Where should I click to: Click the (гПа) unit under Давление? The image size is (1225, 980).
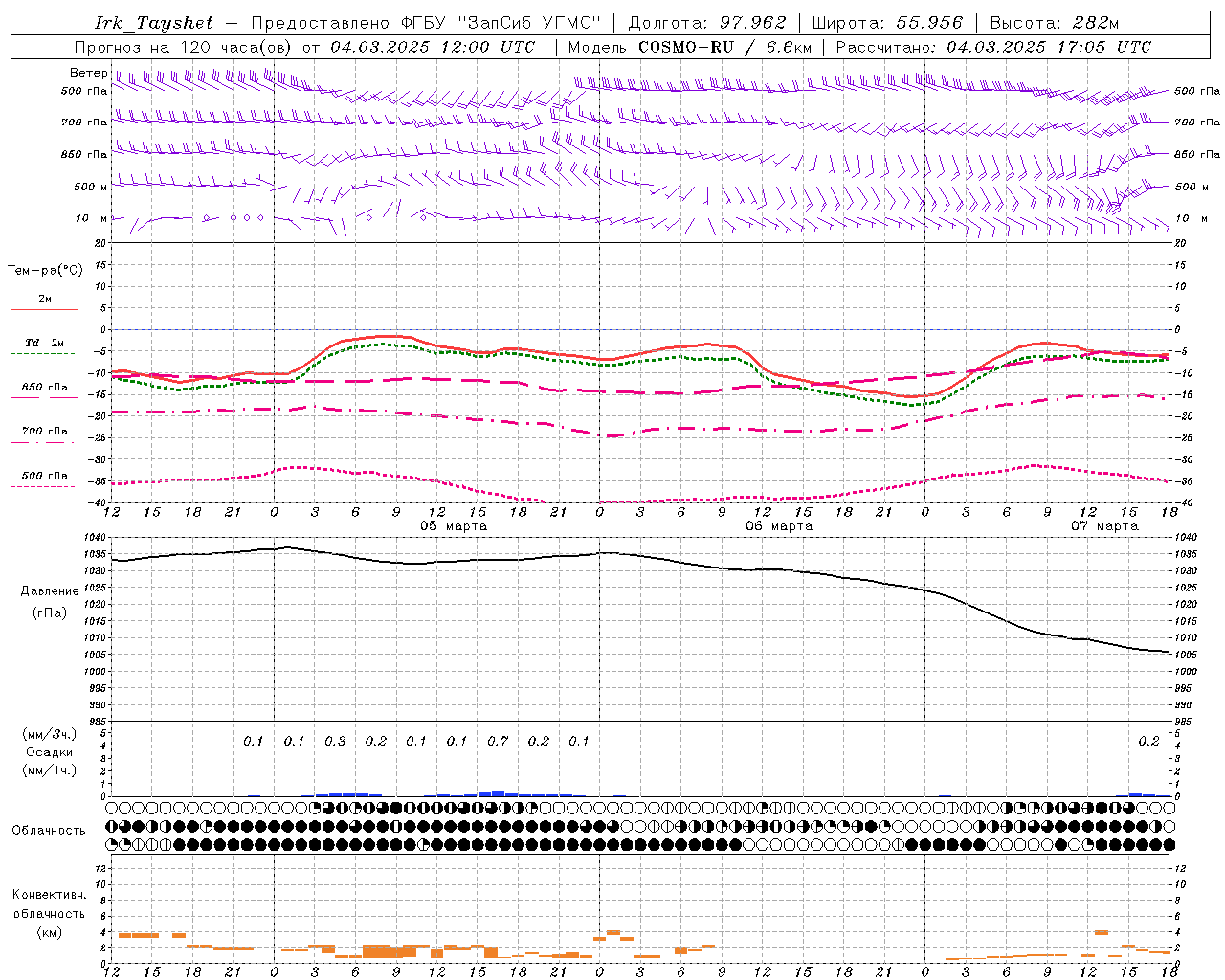tap(50, 612)
